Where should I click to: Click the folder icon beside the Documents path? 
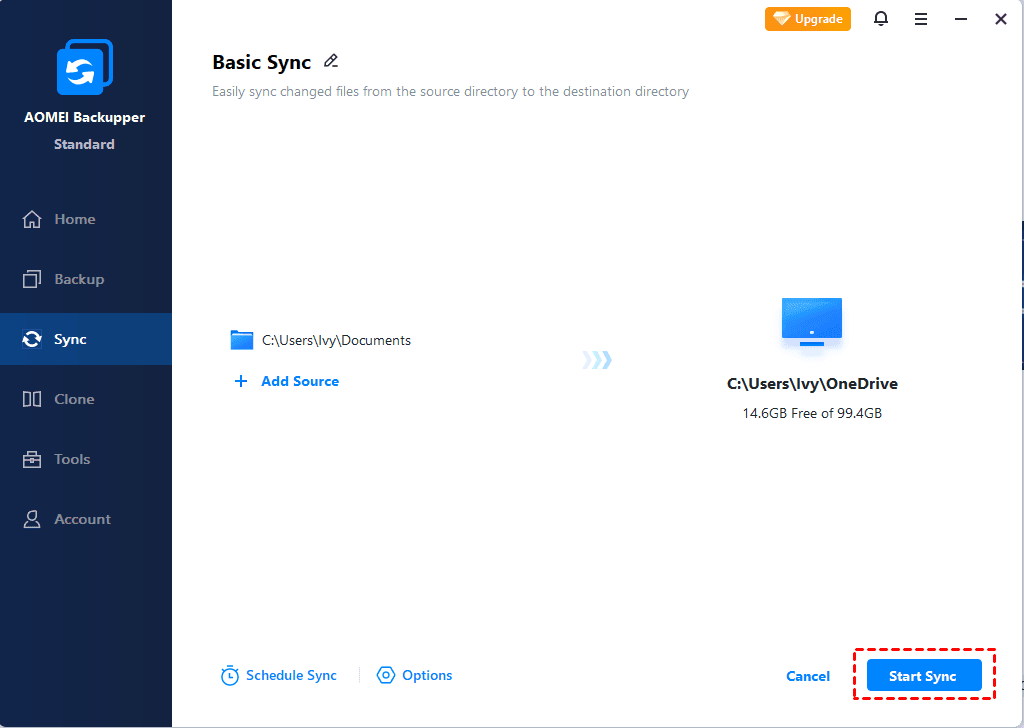point(242,340)
